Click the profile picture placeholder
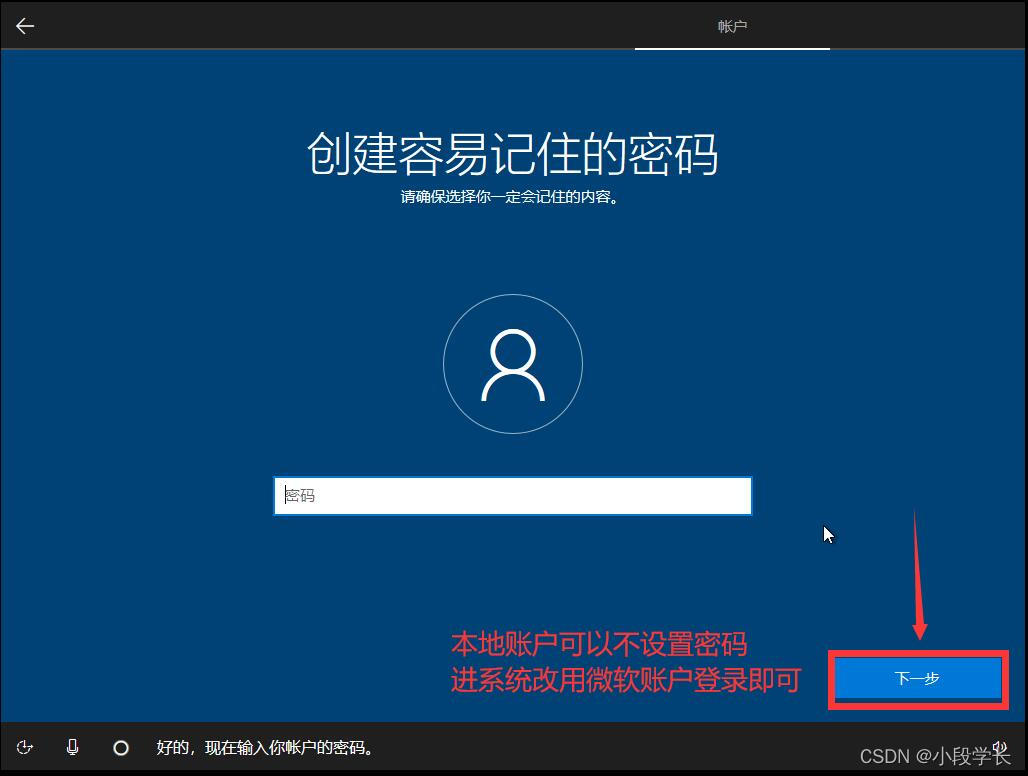Image resolution: width=1028 pixels, height=776 pixels. tap(513, 363)
